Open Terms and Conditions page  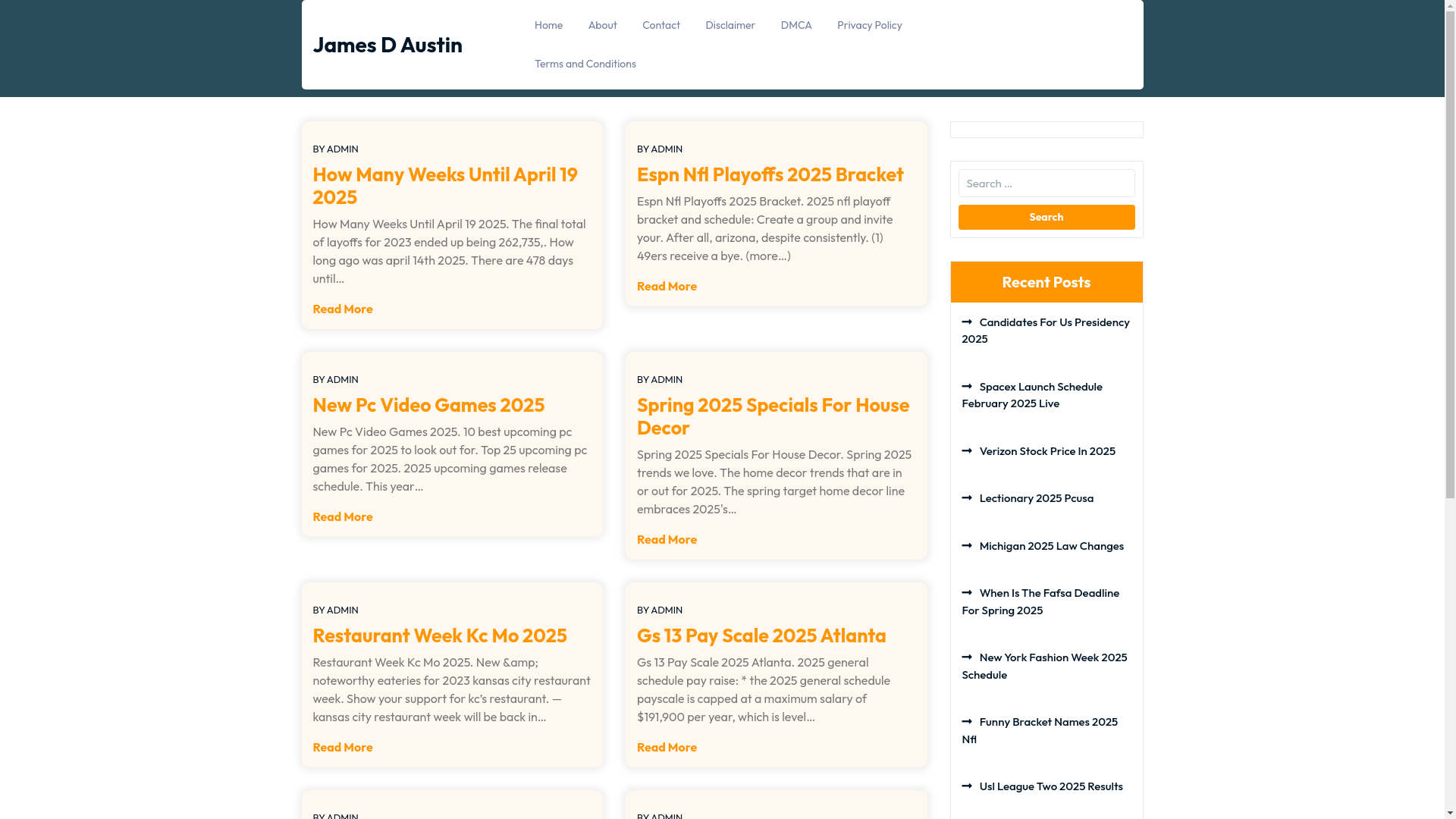point(585,64)
